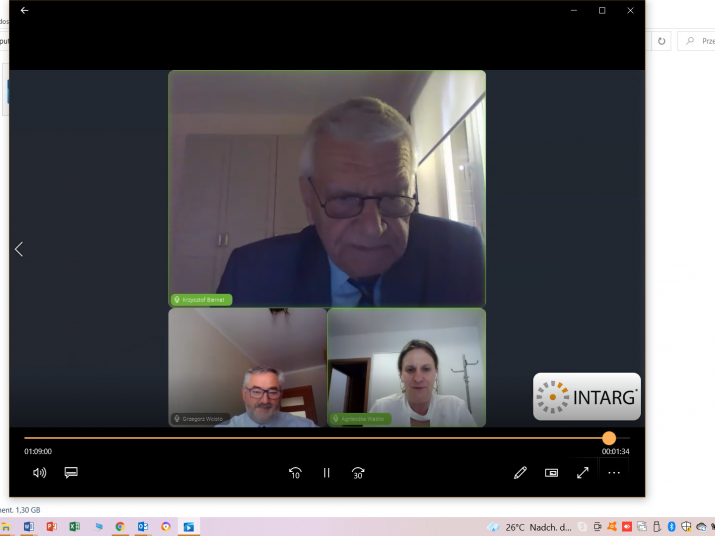Click the search field in background window
Screen dimensions: 715x536
[699, 41]
